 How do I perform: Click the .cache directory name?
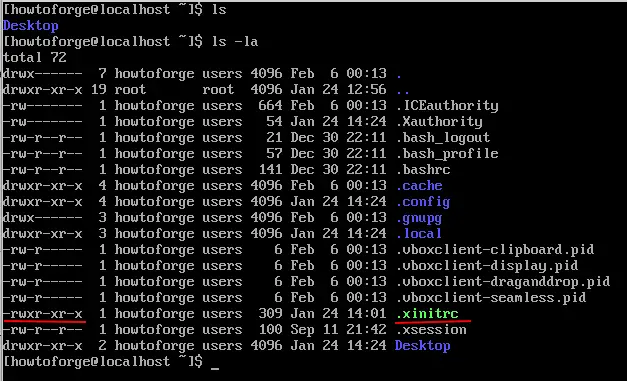pyautogui.click(x=419, y=186)
